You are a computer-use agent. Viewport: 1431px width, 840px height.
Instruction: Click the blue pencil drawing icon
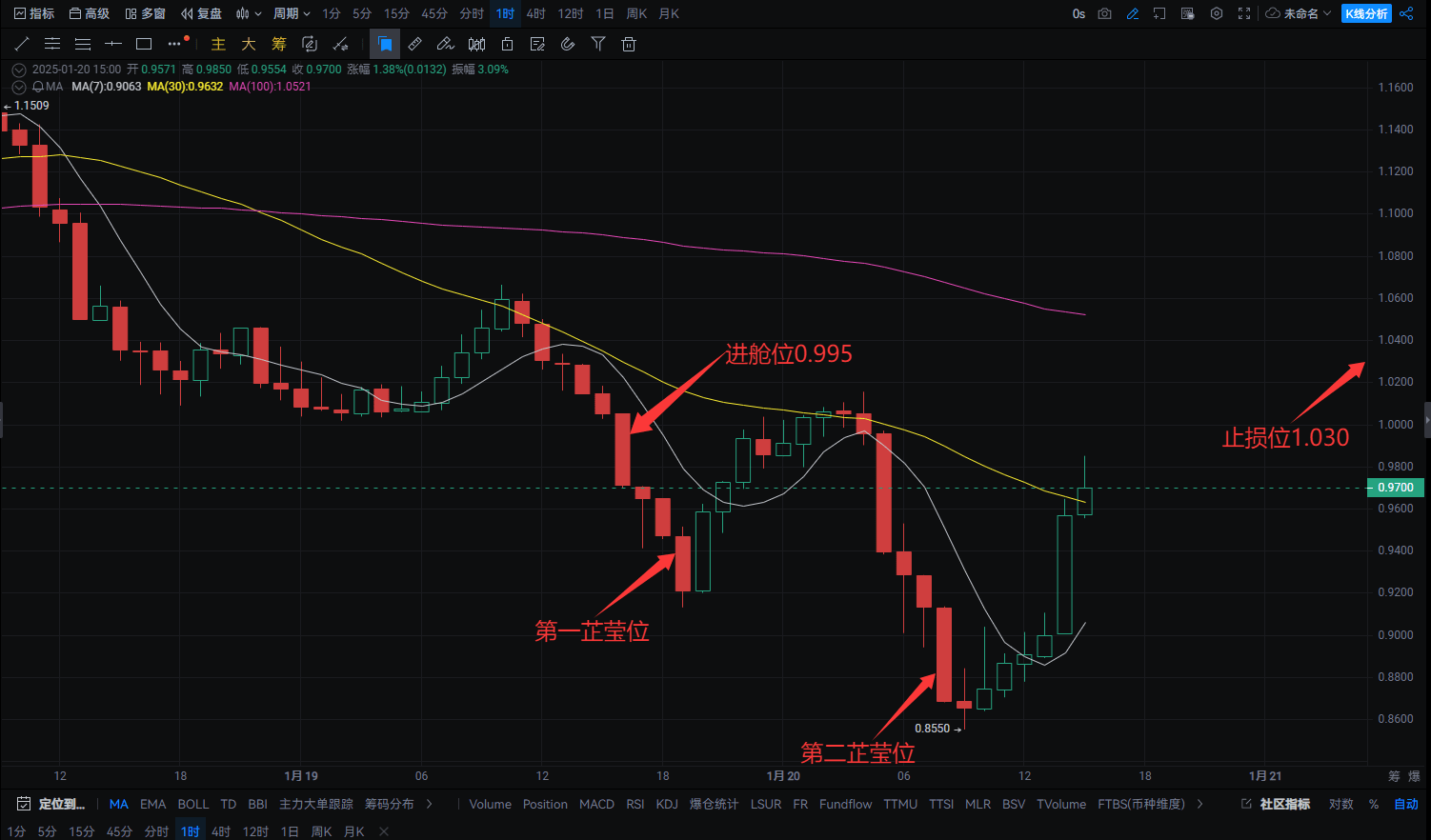coord(1132,13)
